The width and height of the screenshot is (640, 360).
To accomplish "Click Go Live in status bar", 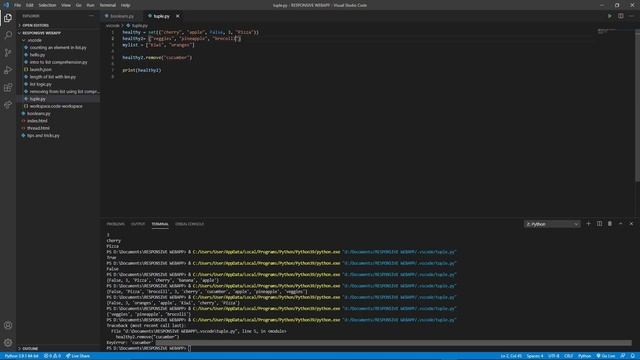I will pyautogui.click(x=606, y=356).
